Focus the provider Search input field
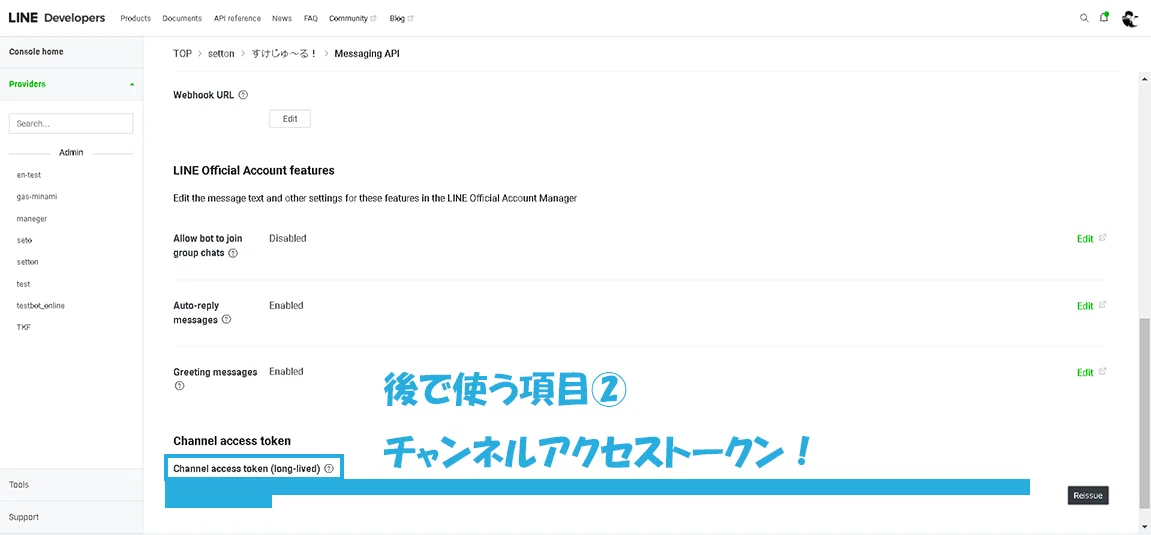The image size is (1151, 535). [x=71, y=123]
